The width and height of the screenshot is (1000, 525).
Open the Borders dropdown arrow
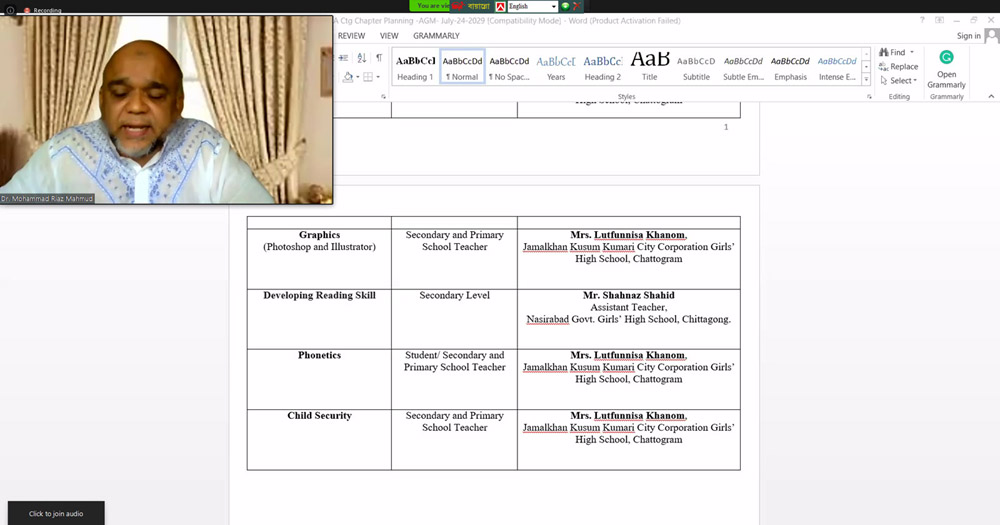tap(378, 77)
